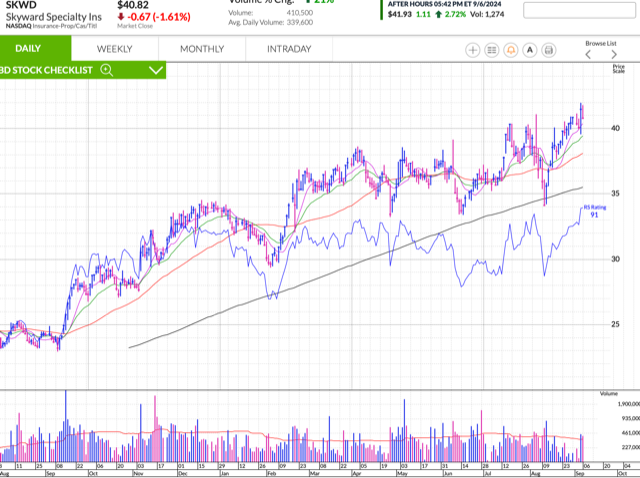
Task: Switch to the WEEKLY chart tab
Action: [115, 49]
